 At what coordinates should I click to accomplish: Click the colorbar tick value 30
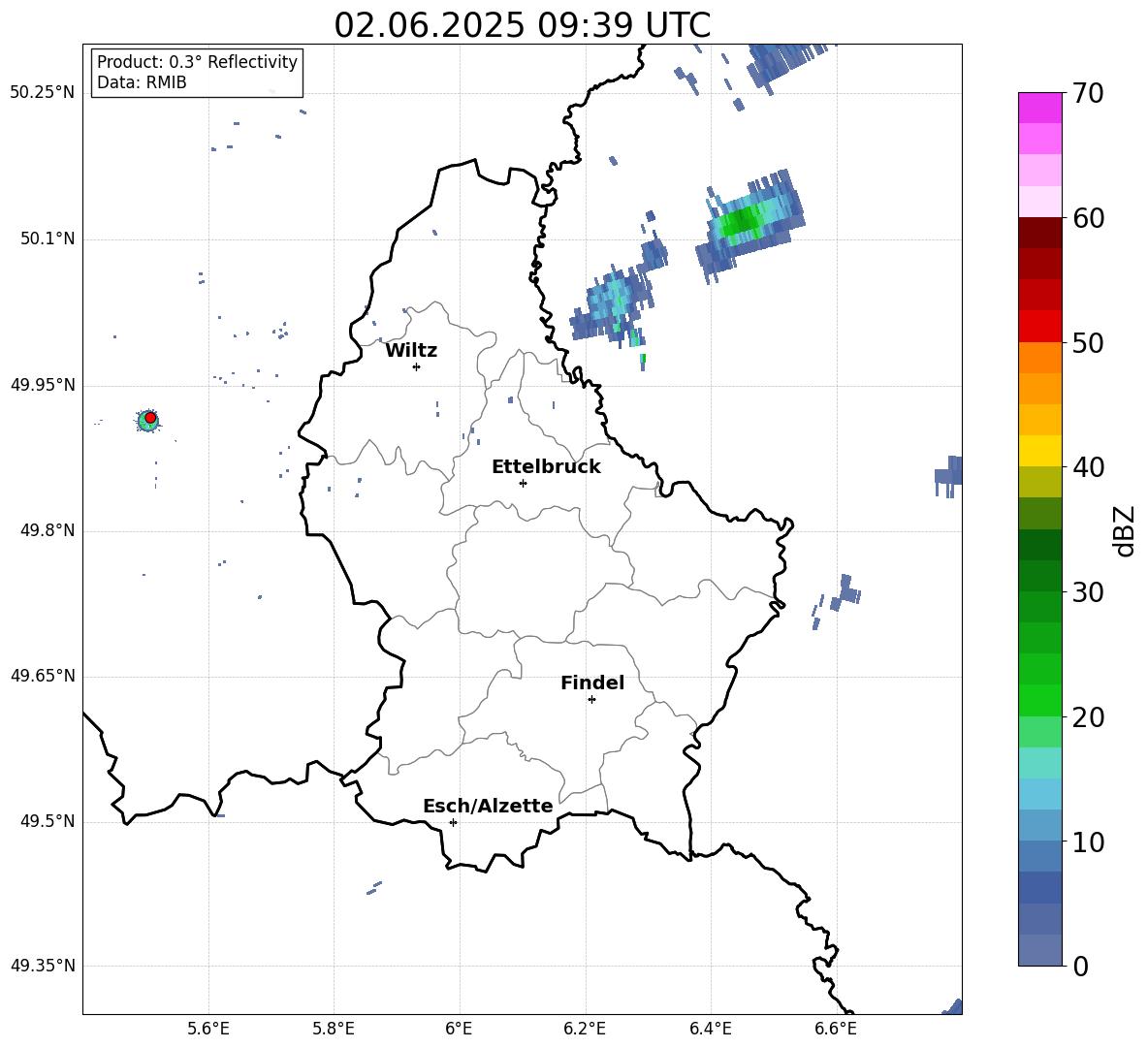point(1088,592)
